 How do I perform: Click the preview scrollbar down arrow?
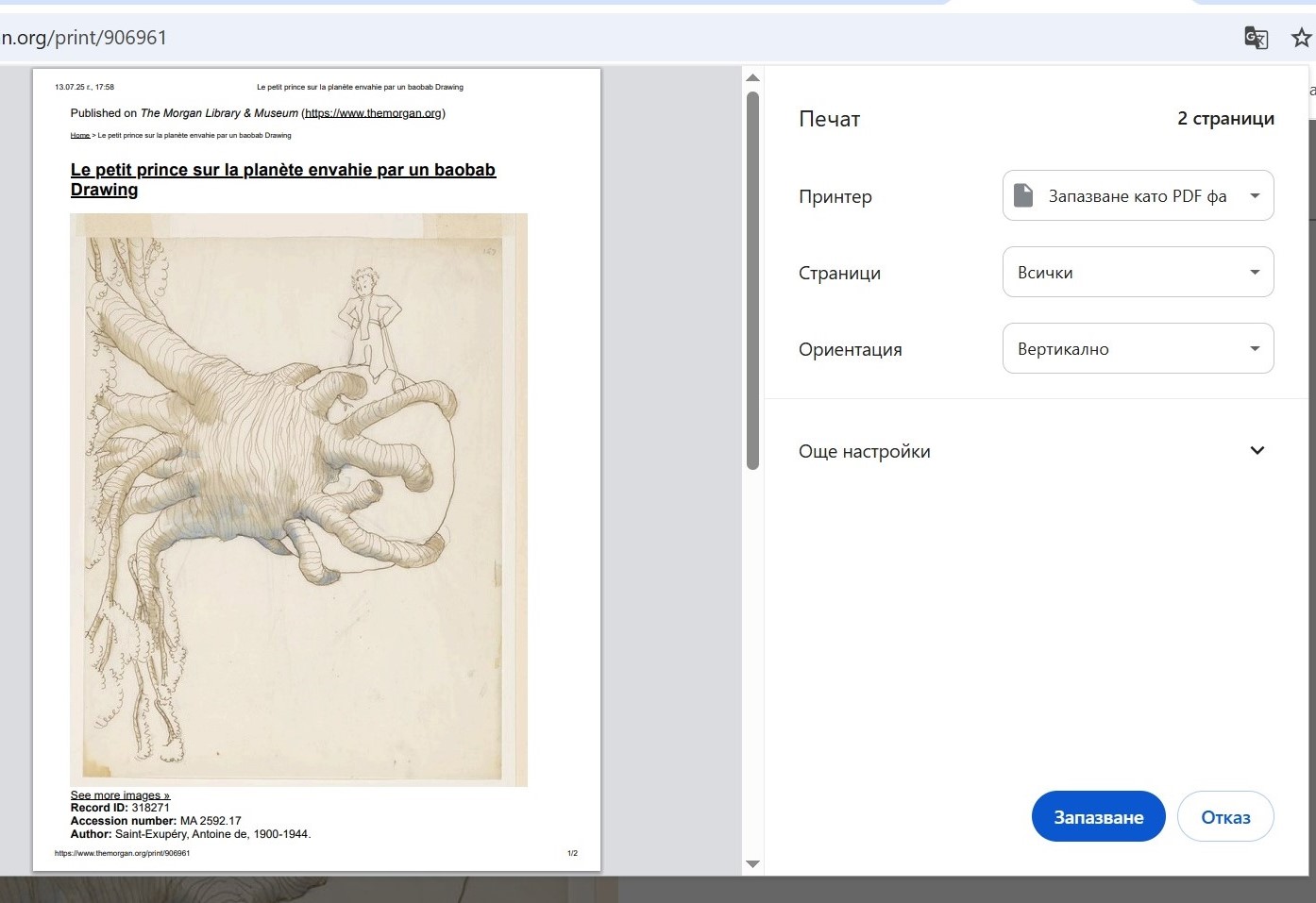pyautogui.click(x=752, y=863)
